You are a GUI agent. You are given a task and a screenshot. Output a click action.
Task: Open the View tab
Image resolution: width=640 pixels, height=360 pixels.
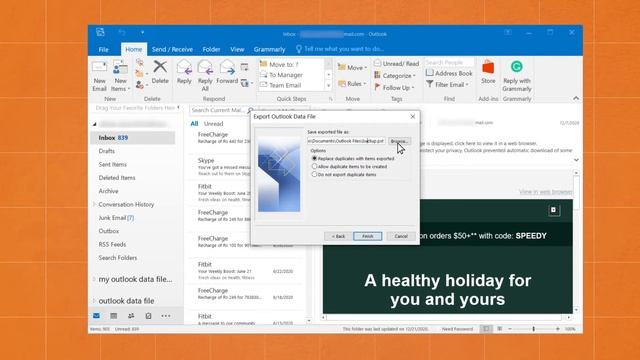pos(237,49)
